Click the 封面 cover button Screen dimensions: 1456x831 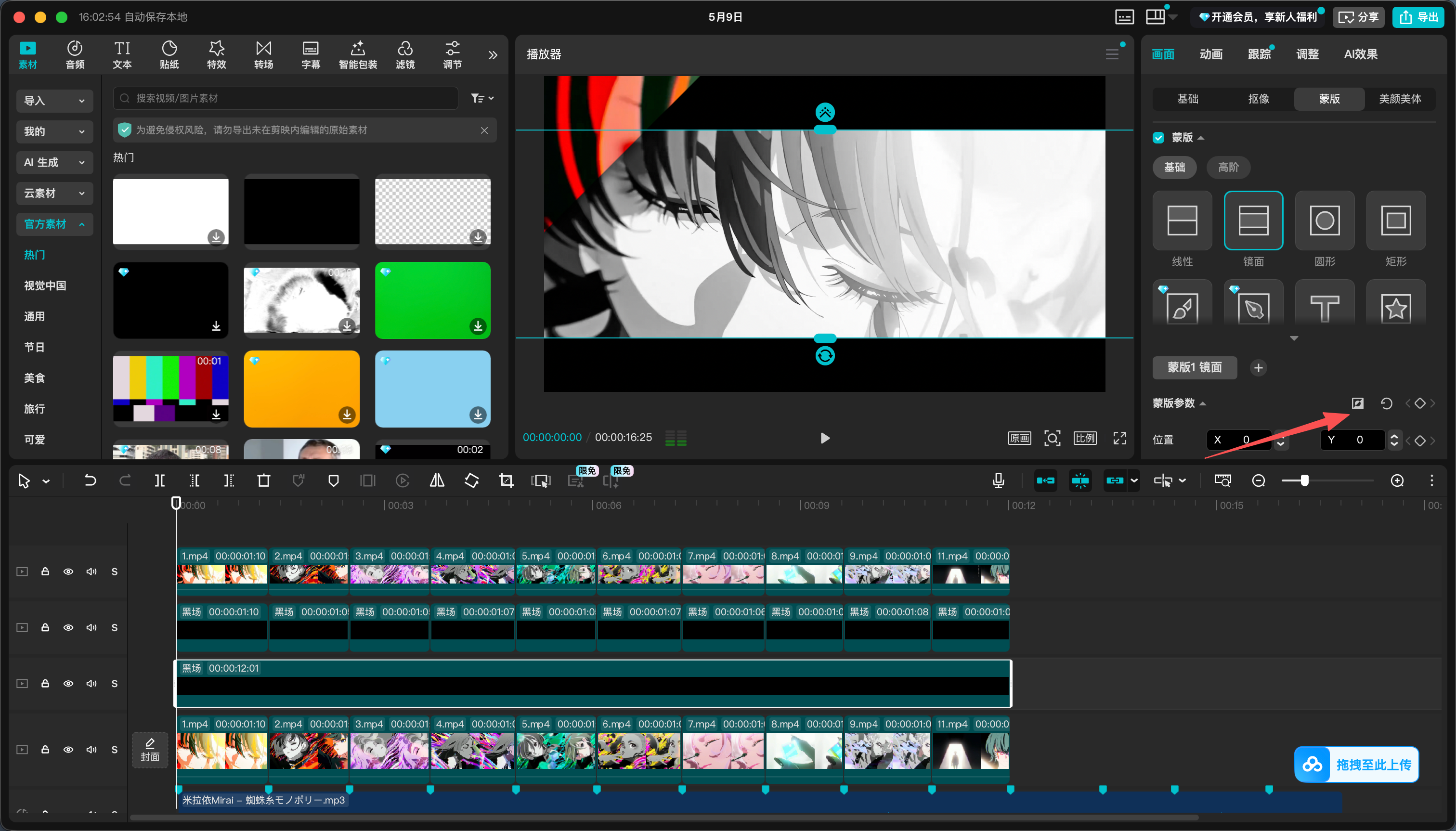150,749
